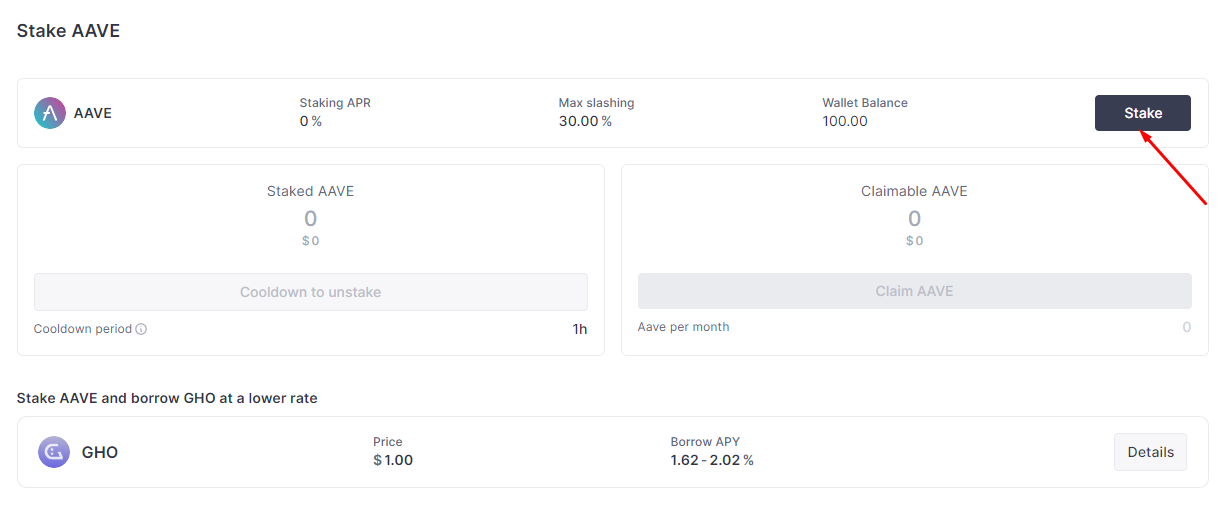Click the 1h cooldown duration value
1226x505 pixels.
579,329
